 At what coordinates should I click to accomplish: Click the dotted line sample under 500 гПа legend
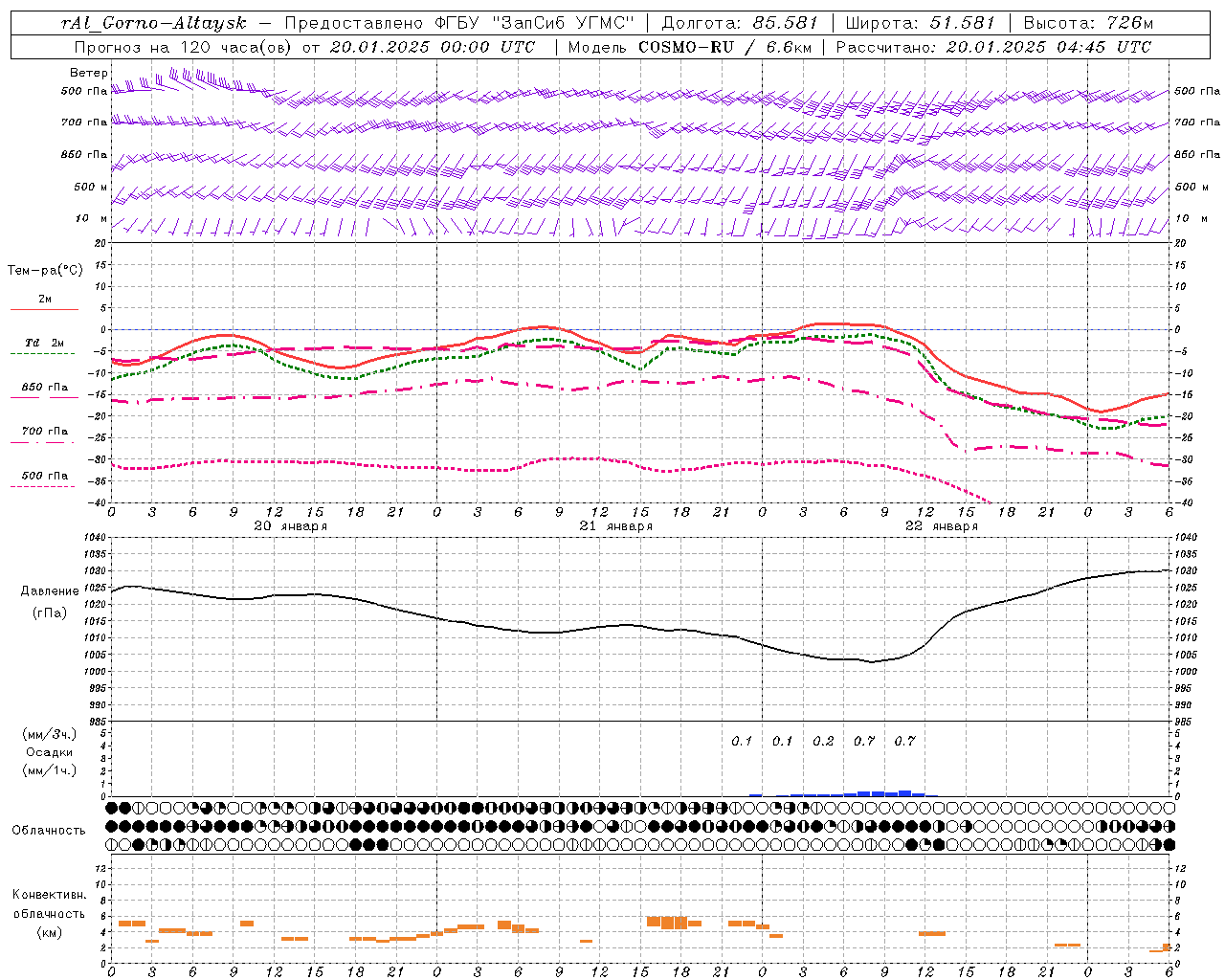point(42,486)
